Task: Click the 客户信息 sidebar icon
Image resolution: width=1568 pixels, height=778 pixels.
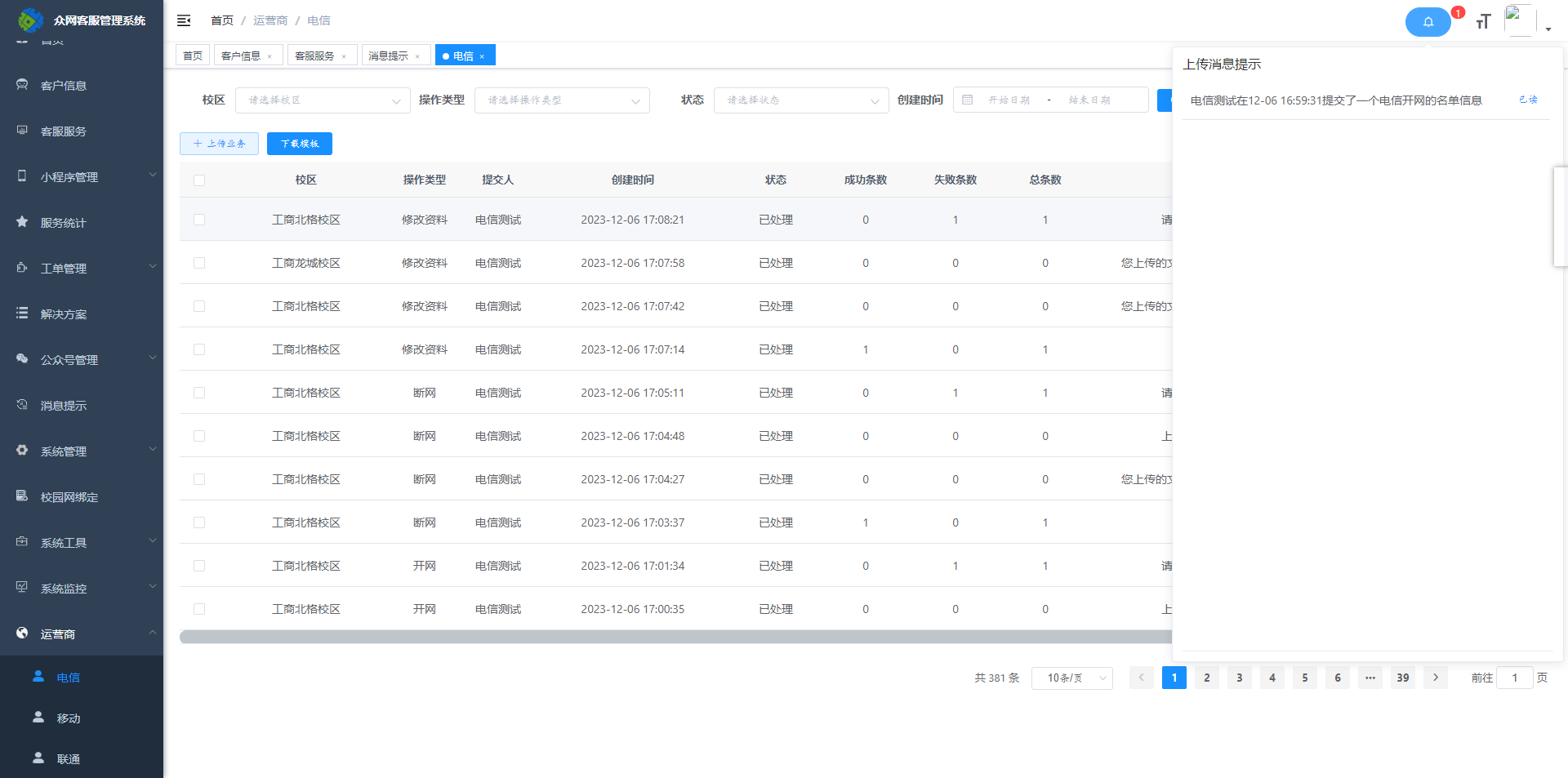Action: [x=22, y=85]
